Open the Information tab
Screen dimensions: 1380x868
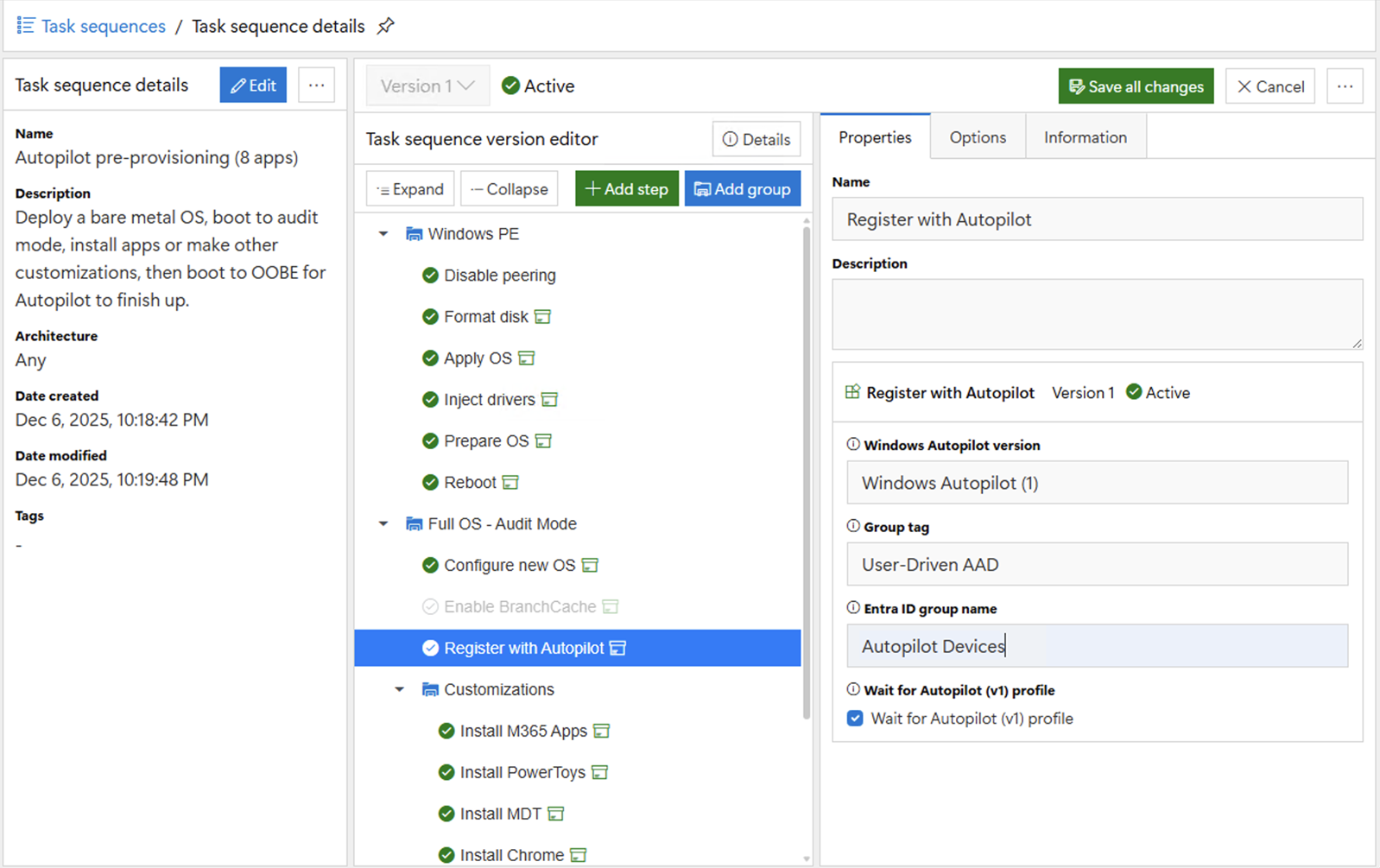click(1085, 137)
